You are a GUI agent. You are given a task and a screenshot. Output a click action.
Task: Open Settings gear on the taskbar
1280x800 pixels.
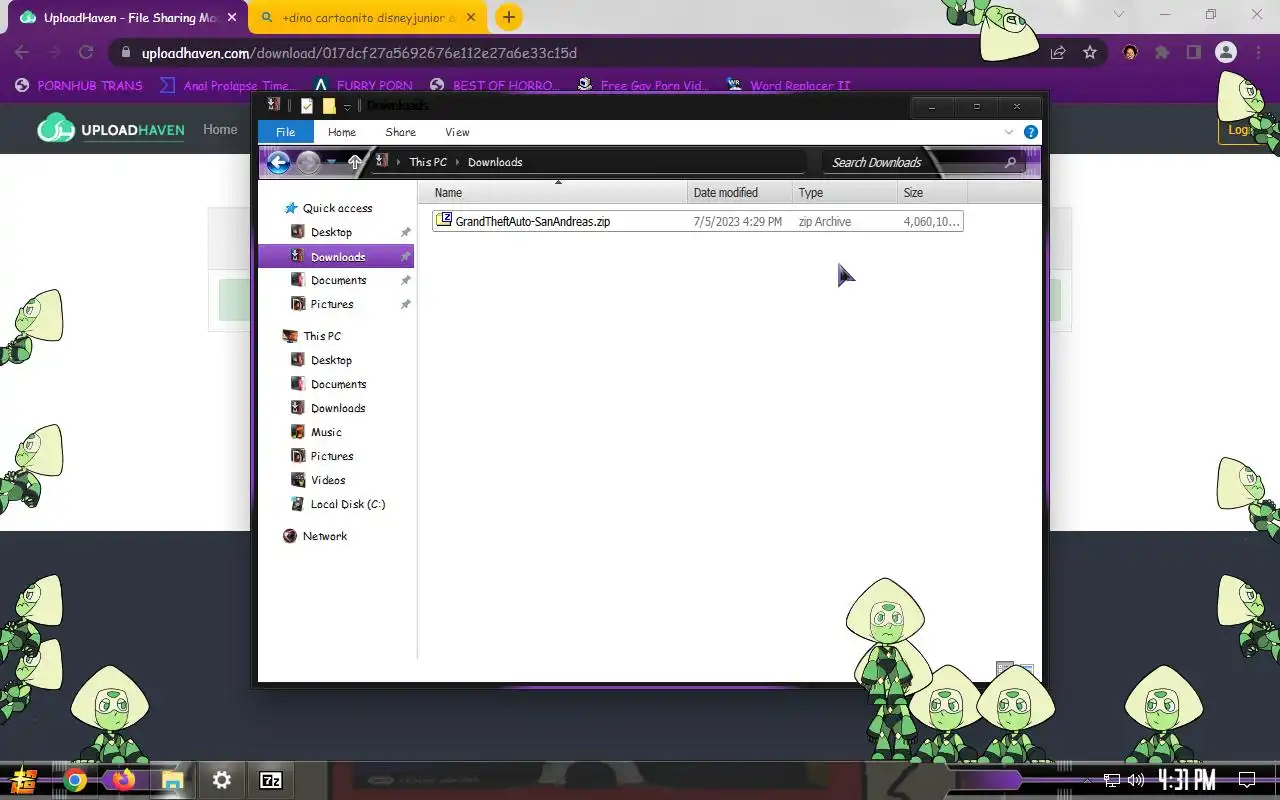point(222,780)
